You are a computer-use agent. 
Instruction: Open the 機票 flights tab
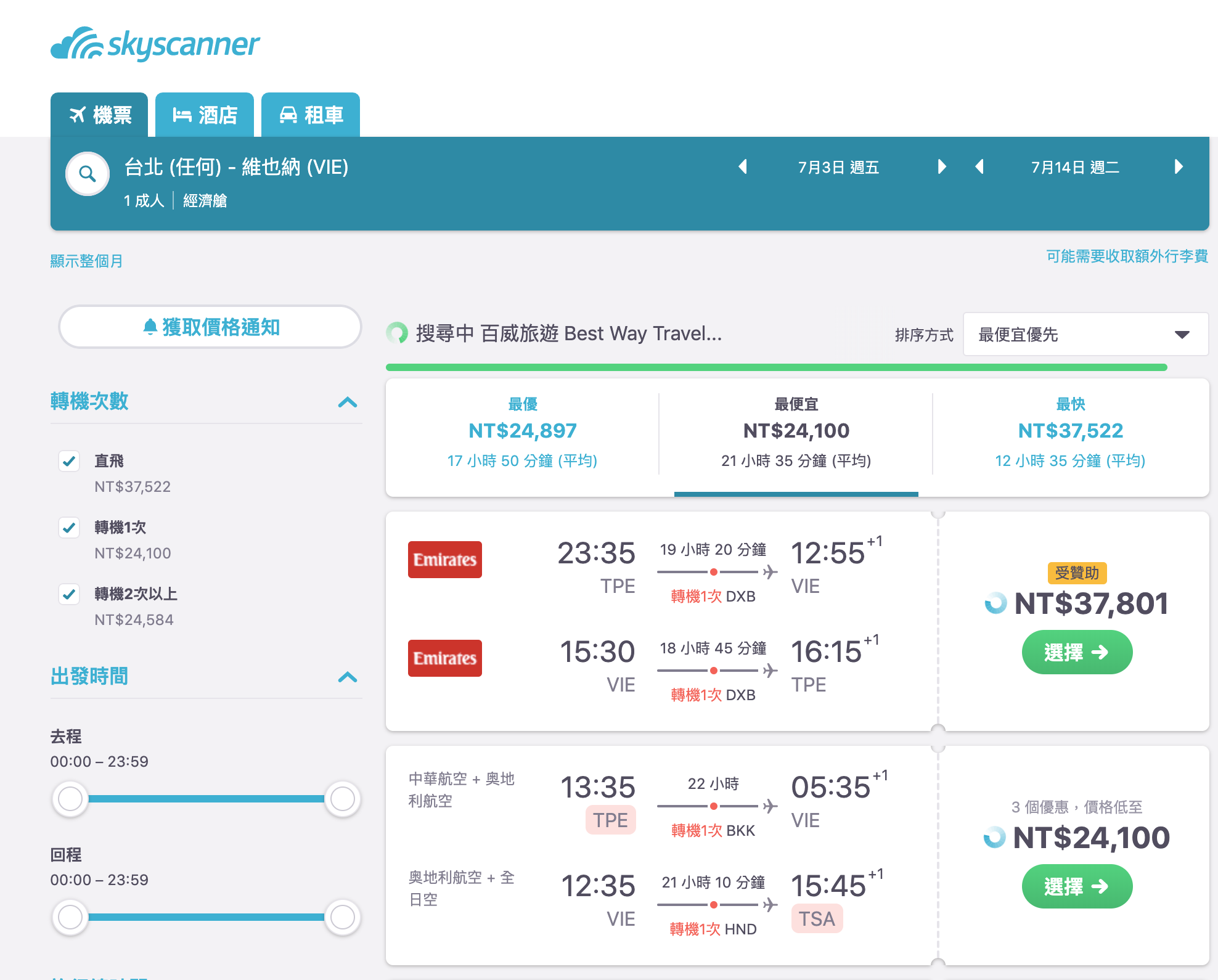[x=99, y=115]
